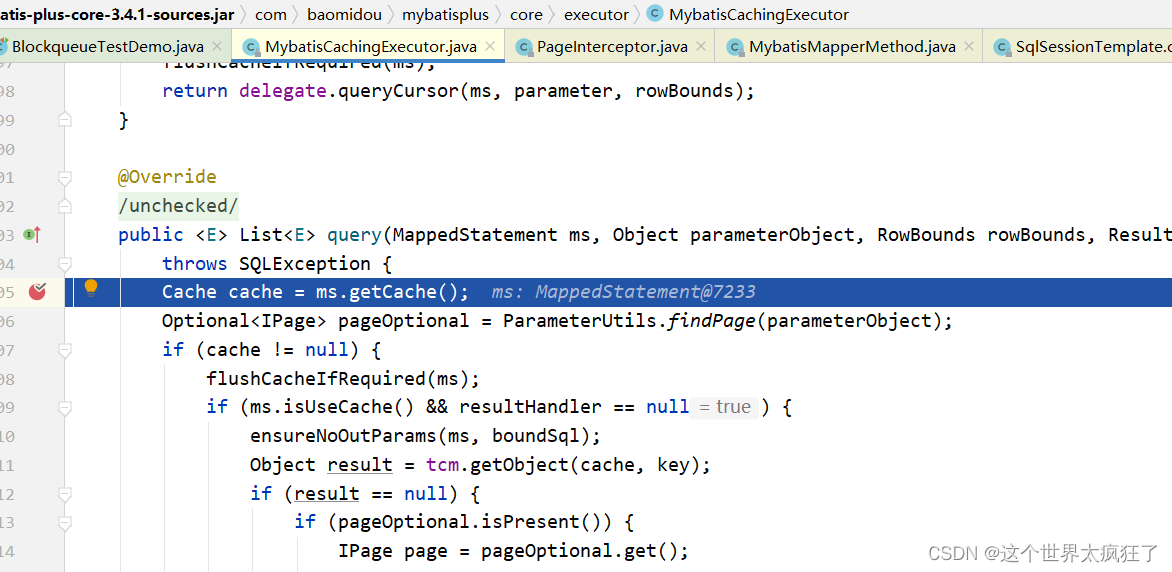Click the PageInterceptor.java tab file icon
1172x572 pixels.
(x=524, y=47)
